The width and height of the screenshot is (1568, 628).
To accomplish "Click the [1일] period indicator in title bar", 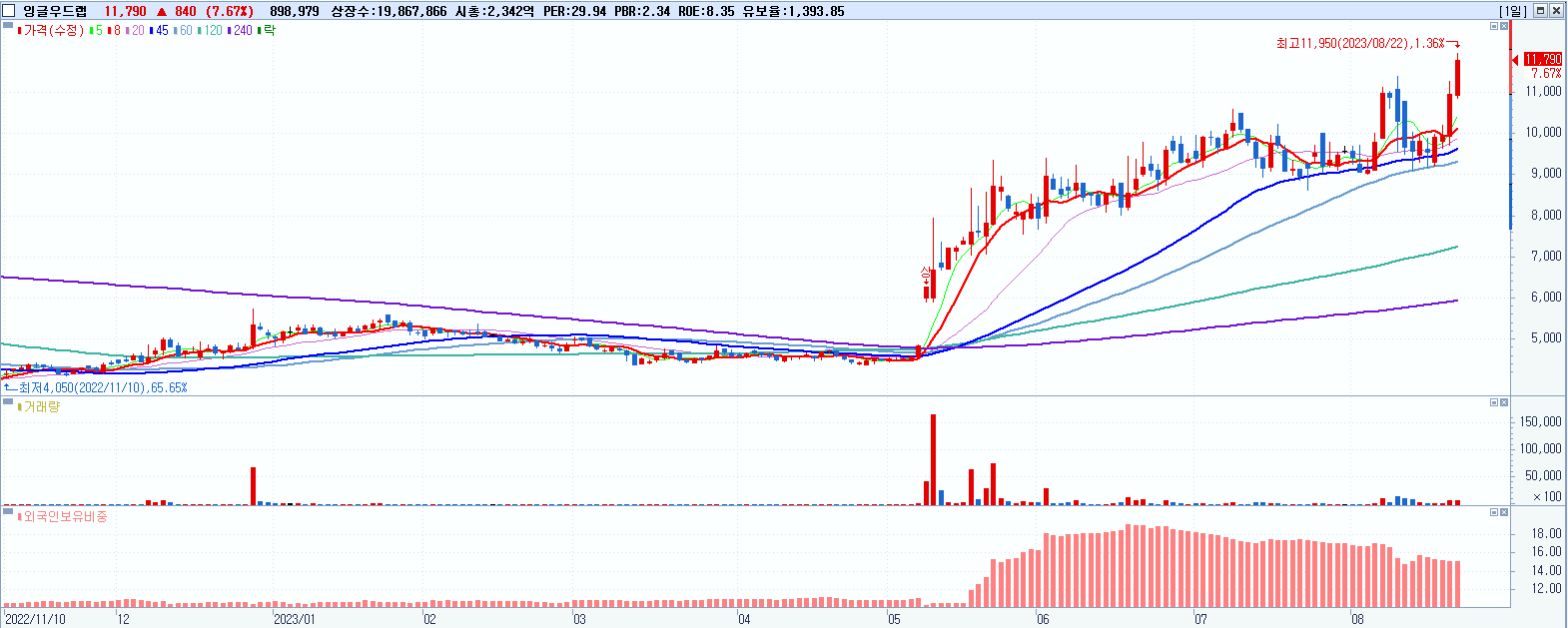I will pyautogui.click(x=1513, y=11).
